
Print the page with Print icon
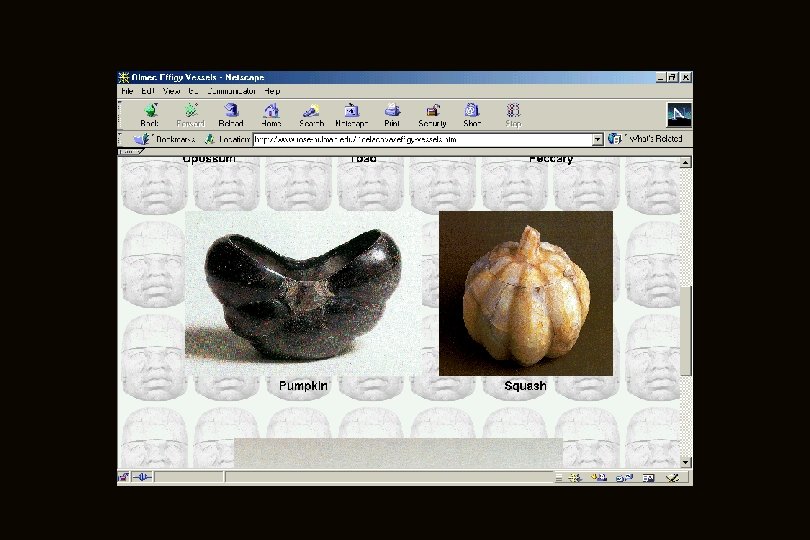coord(392,110)
